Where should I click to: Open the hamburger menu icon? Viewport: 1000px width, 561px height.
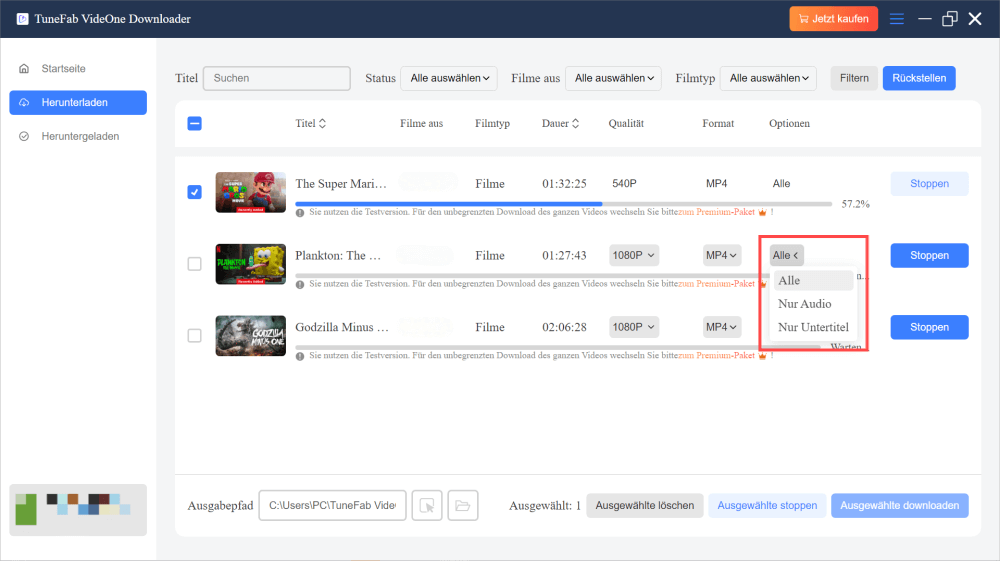click(x=897, y=18)
